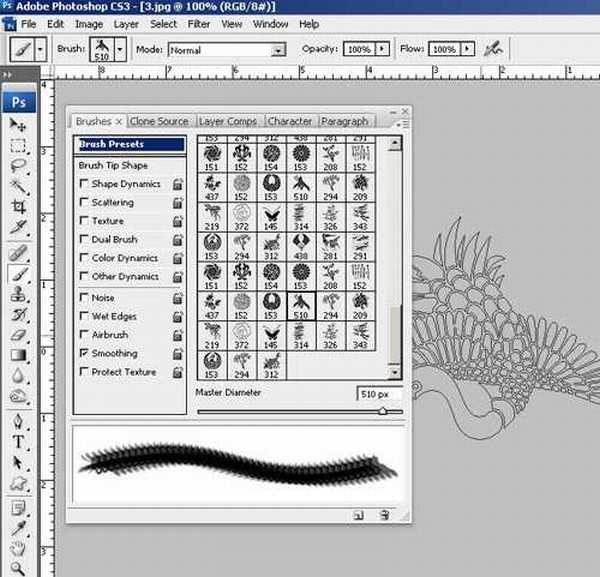Open the Filter menu

(199, 23)
